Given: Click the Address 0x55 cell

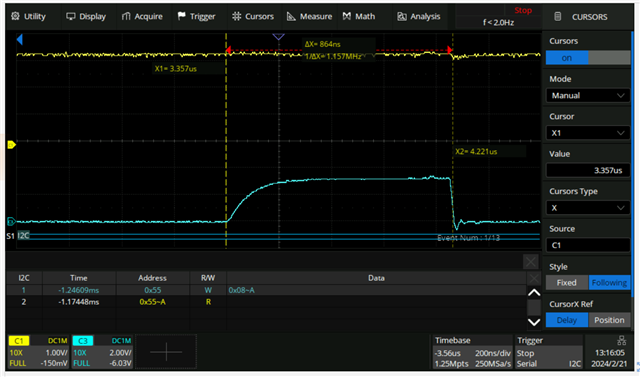Looking at the screenshot, I should 153,290.
